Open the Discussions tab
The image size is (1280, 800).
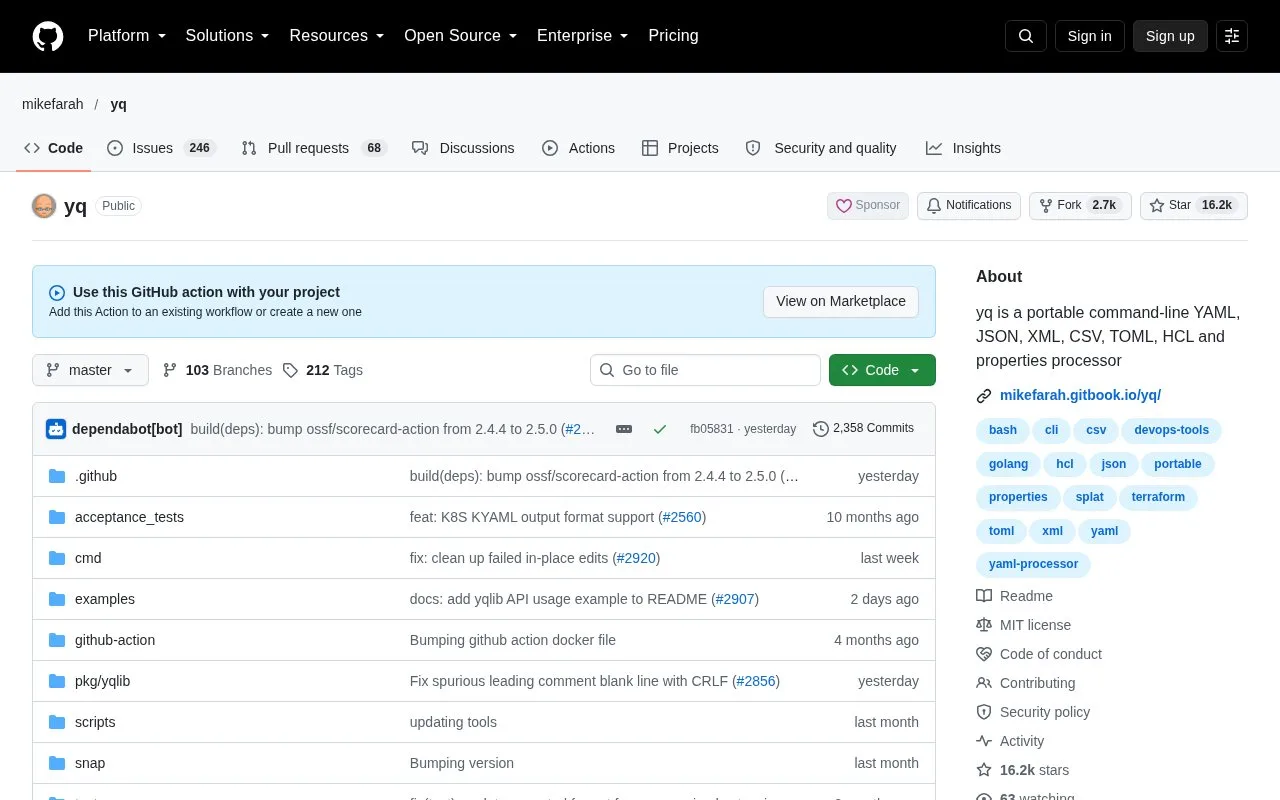click(463, 148)
